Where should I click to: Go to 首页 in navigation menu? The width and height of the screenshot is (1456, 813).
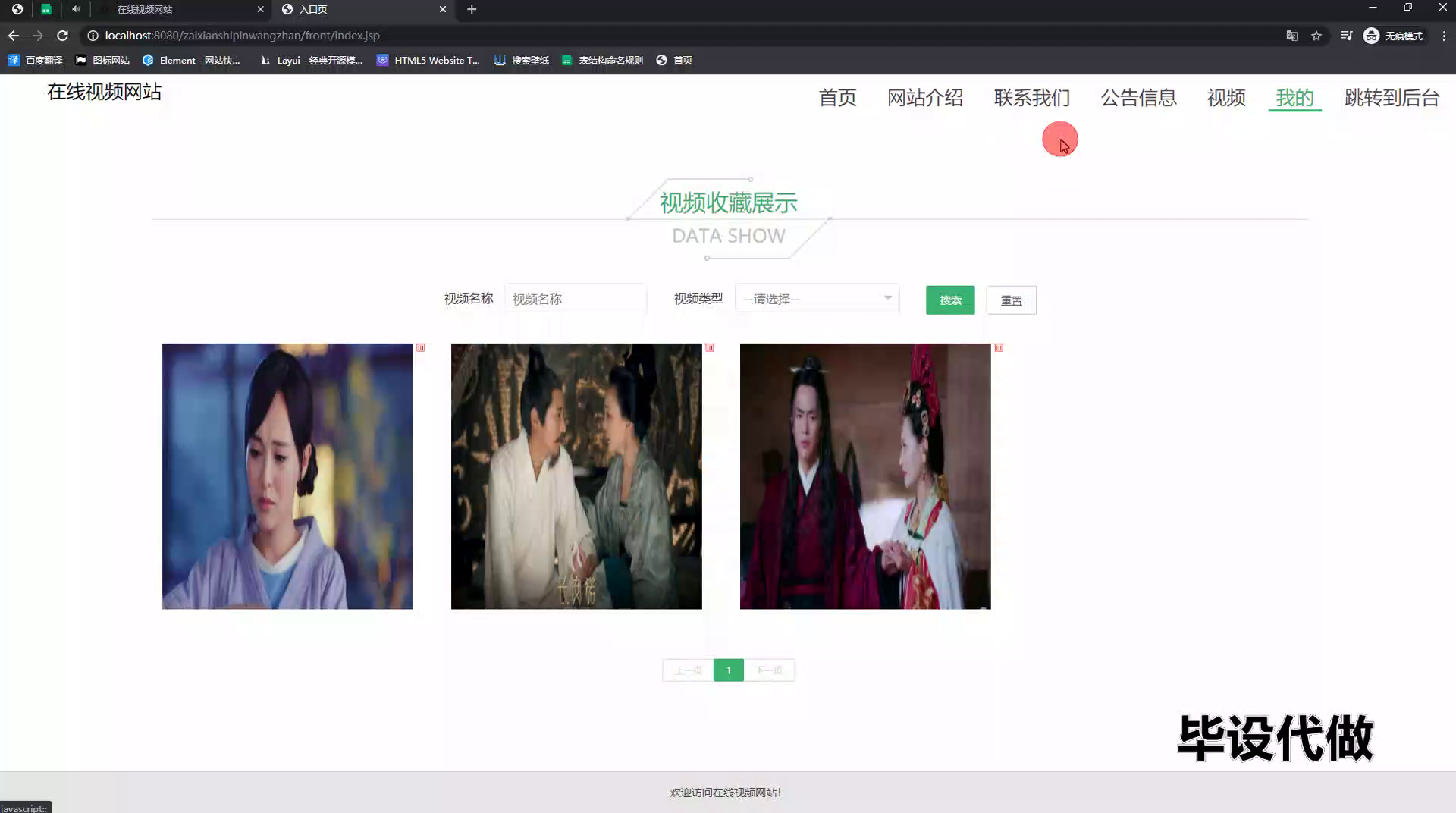[837, 98]
